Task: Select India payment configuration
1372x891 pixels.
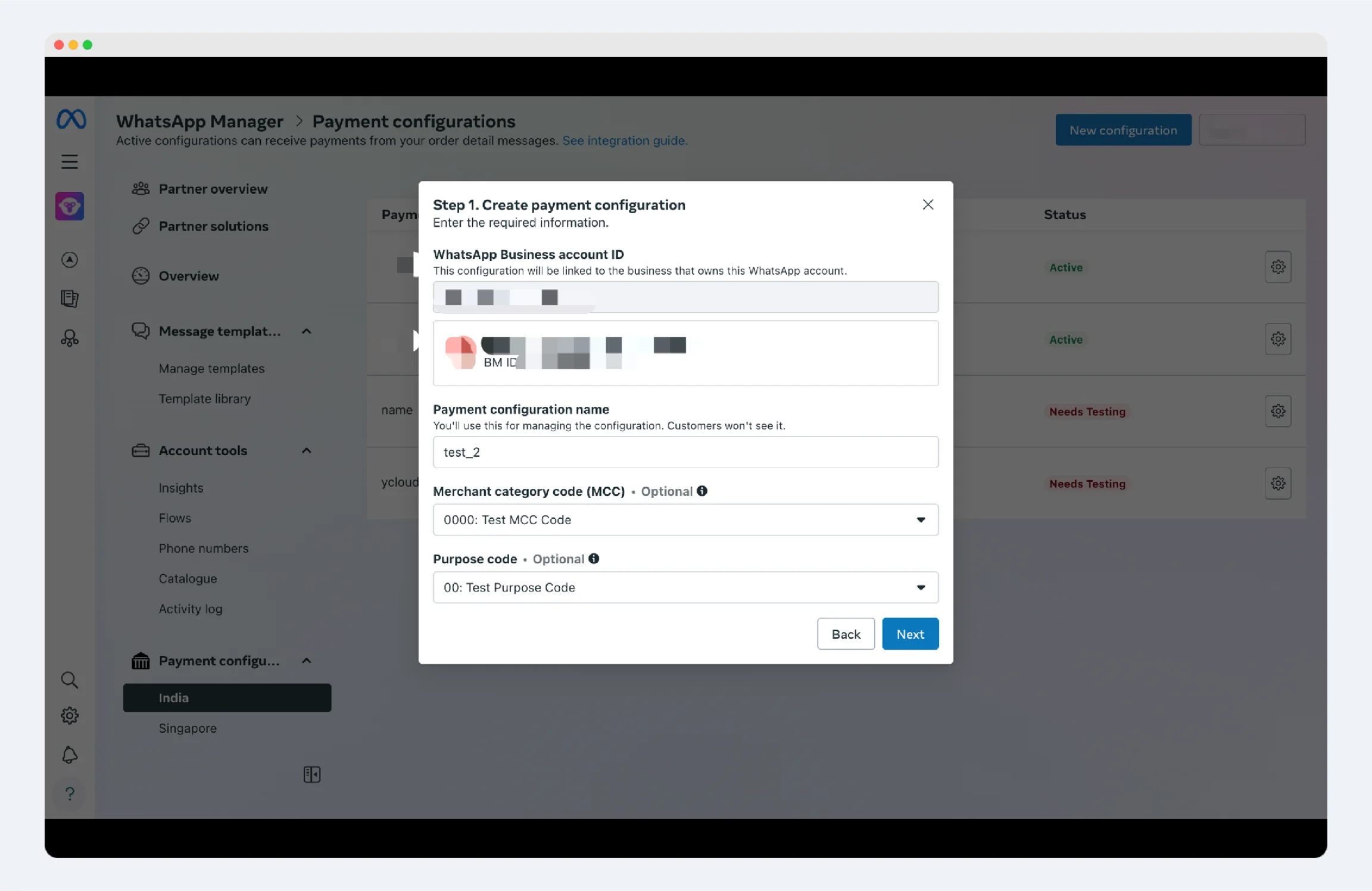Action: pyautogui.click(x=227, y=697)
